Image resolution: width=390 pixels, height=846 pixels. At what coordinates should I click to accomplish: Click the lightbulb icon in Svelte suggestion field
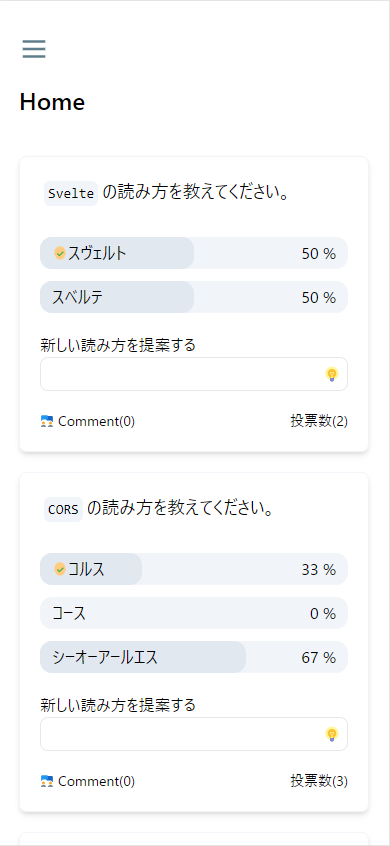point(332,374)
